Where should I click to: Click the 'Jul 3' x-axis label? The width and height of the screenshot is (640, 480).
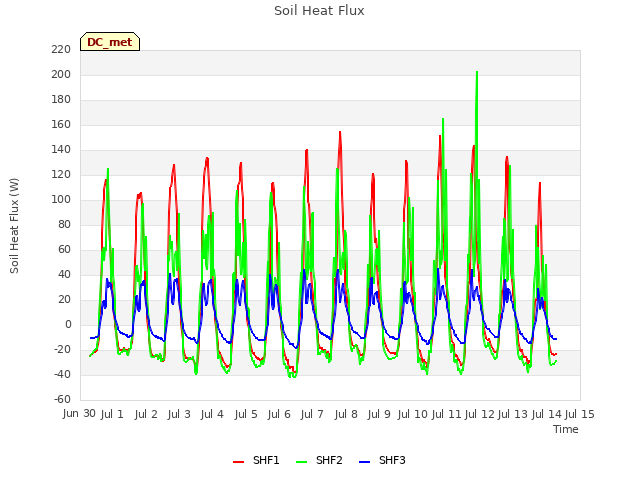(179, 414)
